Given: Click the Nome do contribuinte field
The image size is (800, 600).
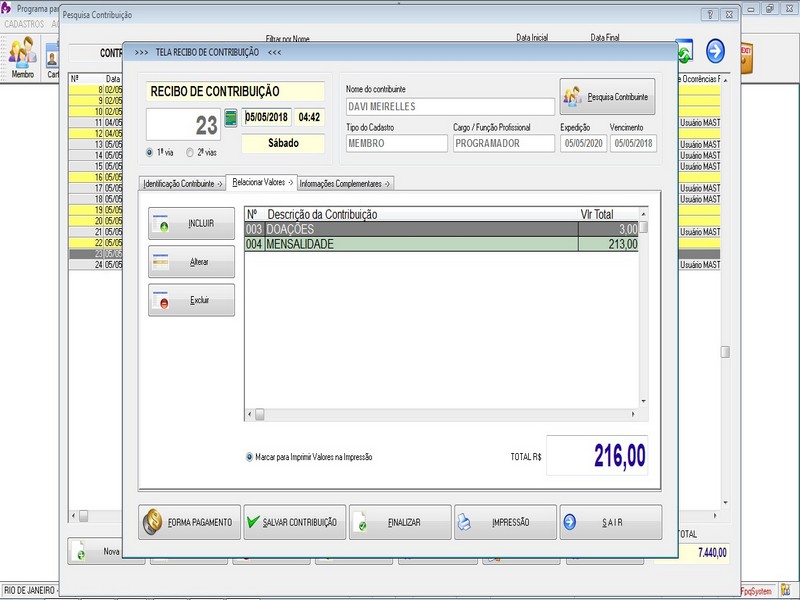Looking at the screenshot, I should tap(450, 107).
